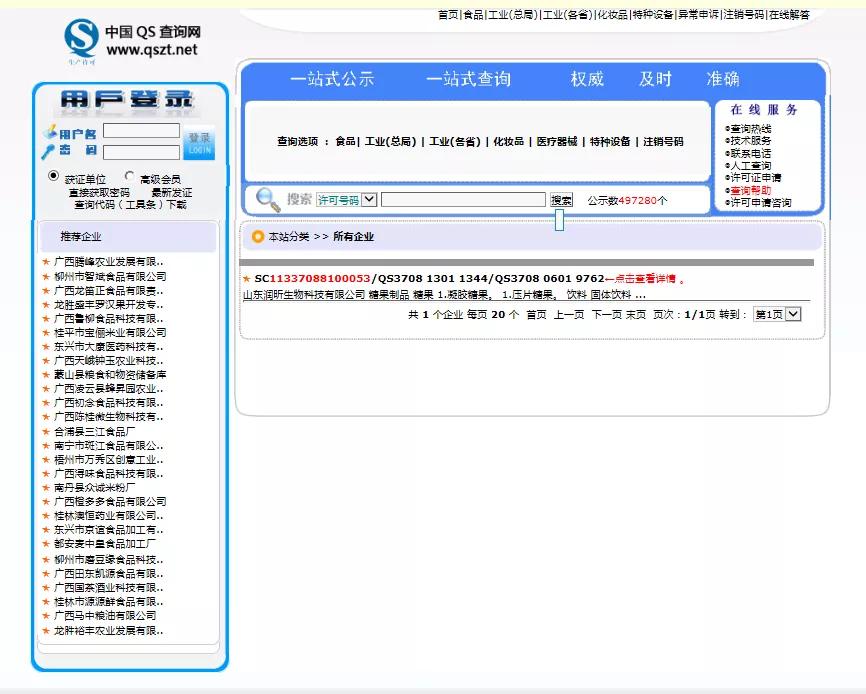
Task: Click the key icon beside the 密码 field
Action: click(x=48, y=150)
